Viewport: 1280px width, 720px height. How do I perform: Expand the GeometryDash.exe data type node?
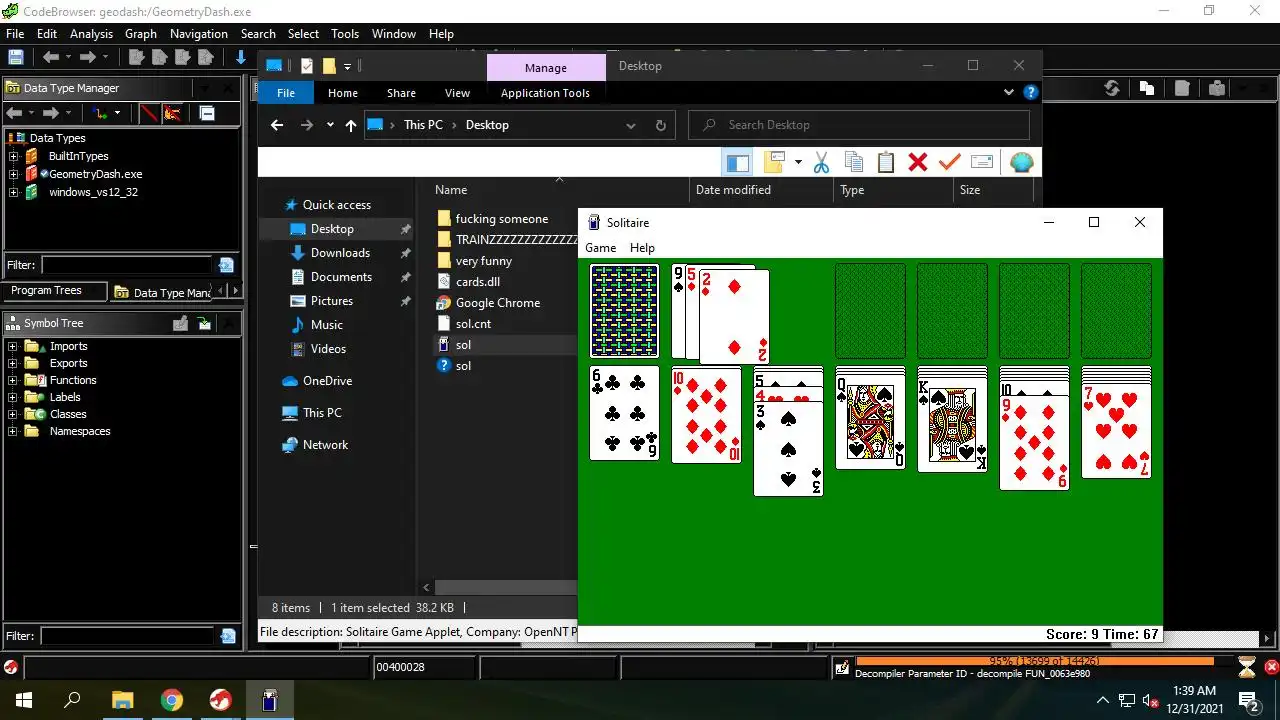tap(14, 174)
